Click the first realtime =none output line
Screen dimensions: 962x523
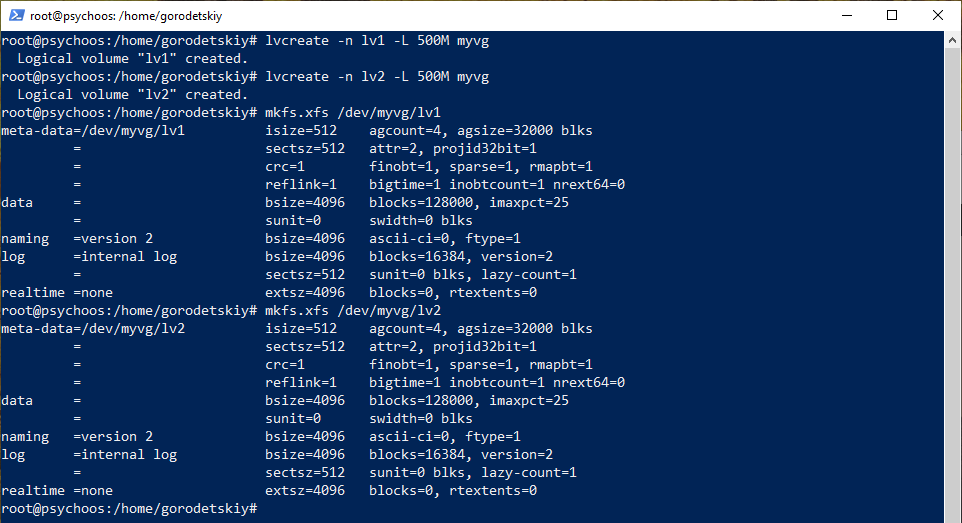pos(269,293)
